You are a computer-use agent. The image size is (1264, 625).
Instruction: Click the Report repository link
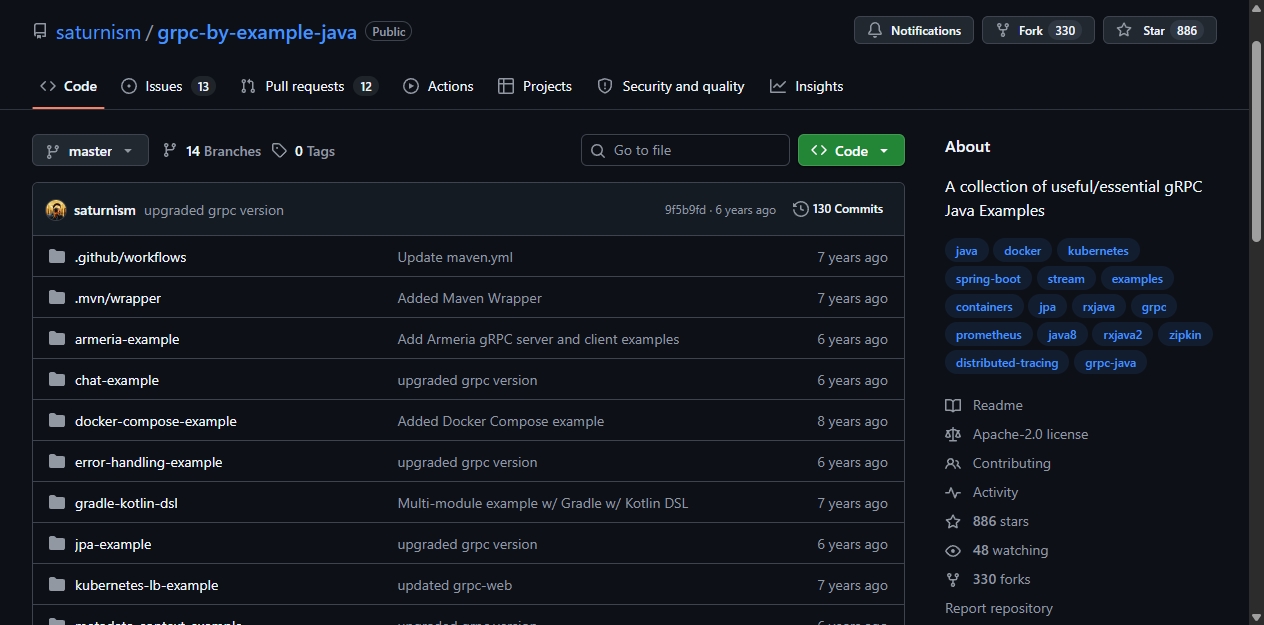[x=999, y=608]
